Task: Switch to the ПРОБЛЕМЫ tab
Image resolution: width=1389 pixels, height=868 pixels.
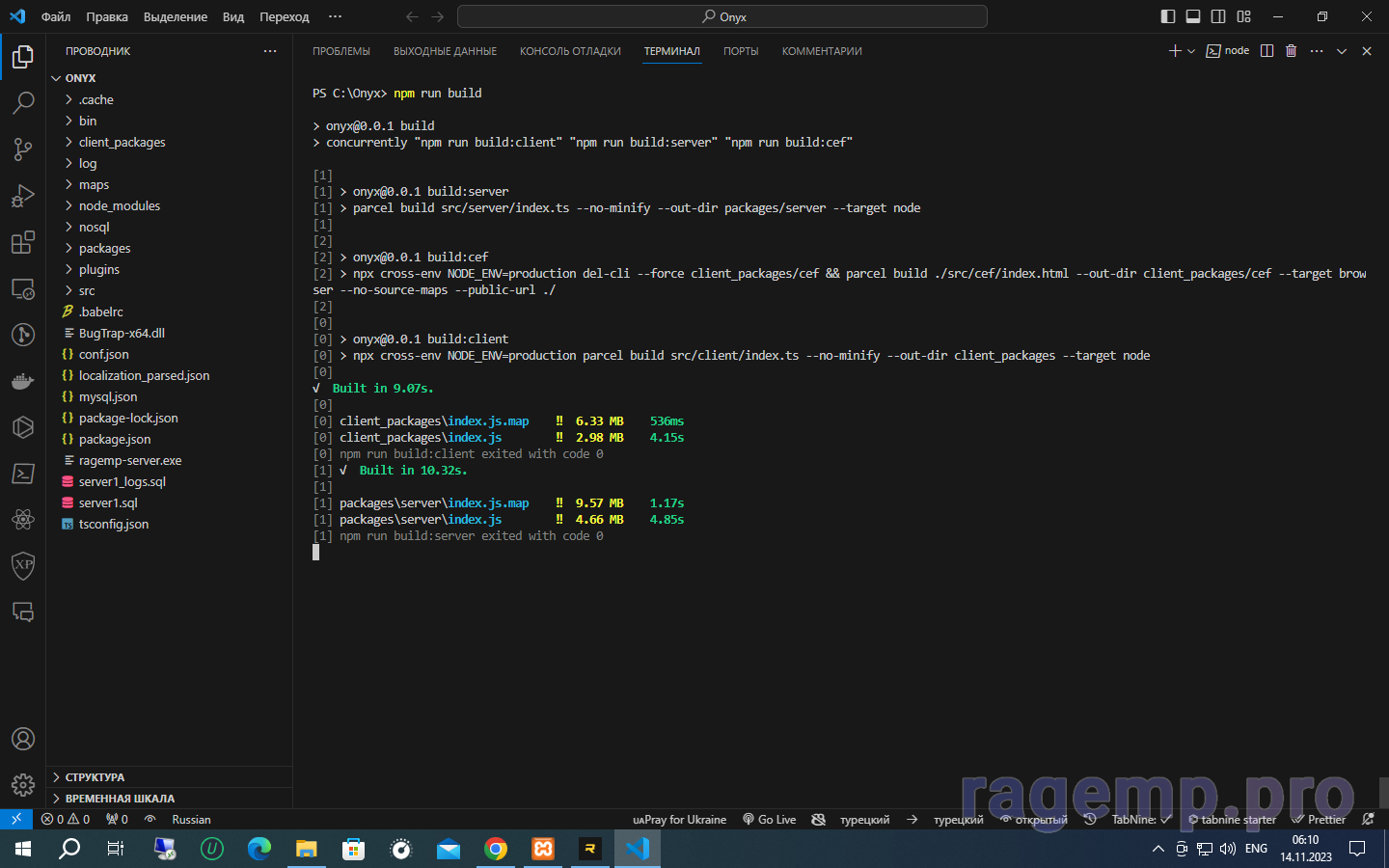Action: click(340, 51)
